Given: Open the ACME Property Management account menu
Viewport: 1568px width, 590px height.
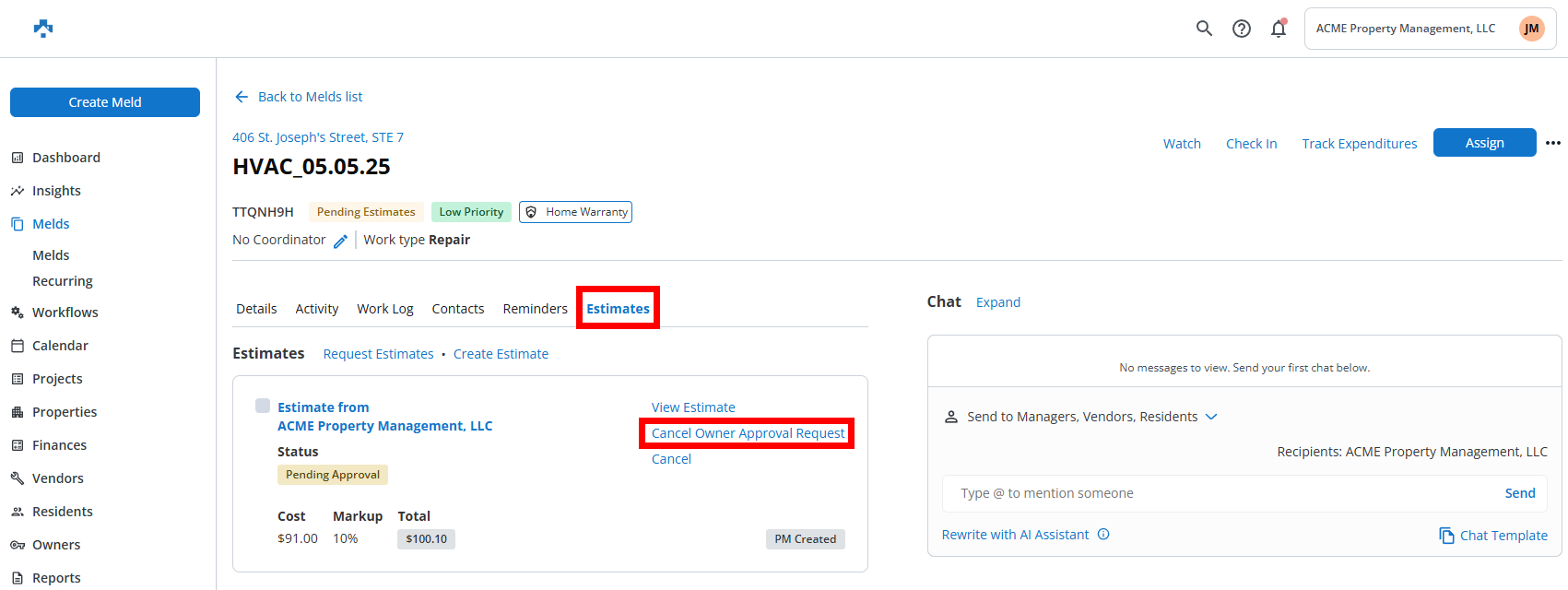Looking at the screenshot, I should tap(1429, 29).
